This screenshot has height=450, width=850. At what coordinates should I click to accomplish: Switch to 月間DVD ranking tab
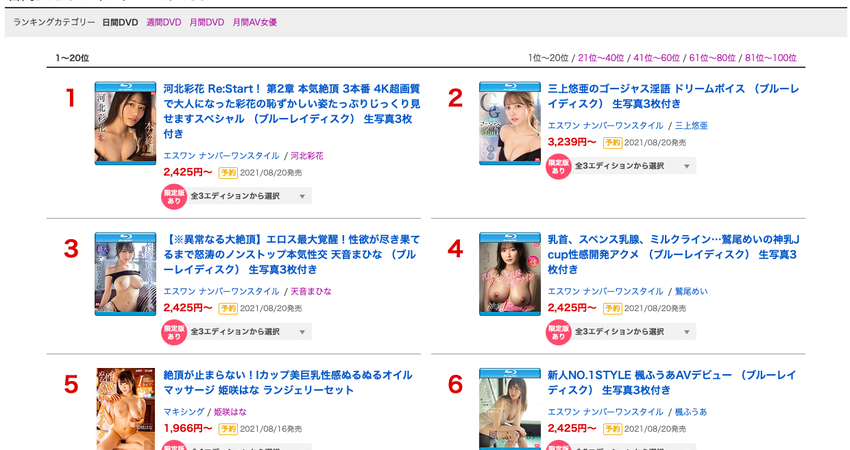point(207,22)
